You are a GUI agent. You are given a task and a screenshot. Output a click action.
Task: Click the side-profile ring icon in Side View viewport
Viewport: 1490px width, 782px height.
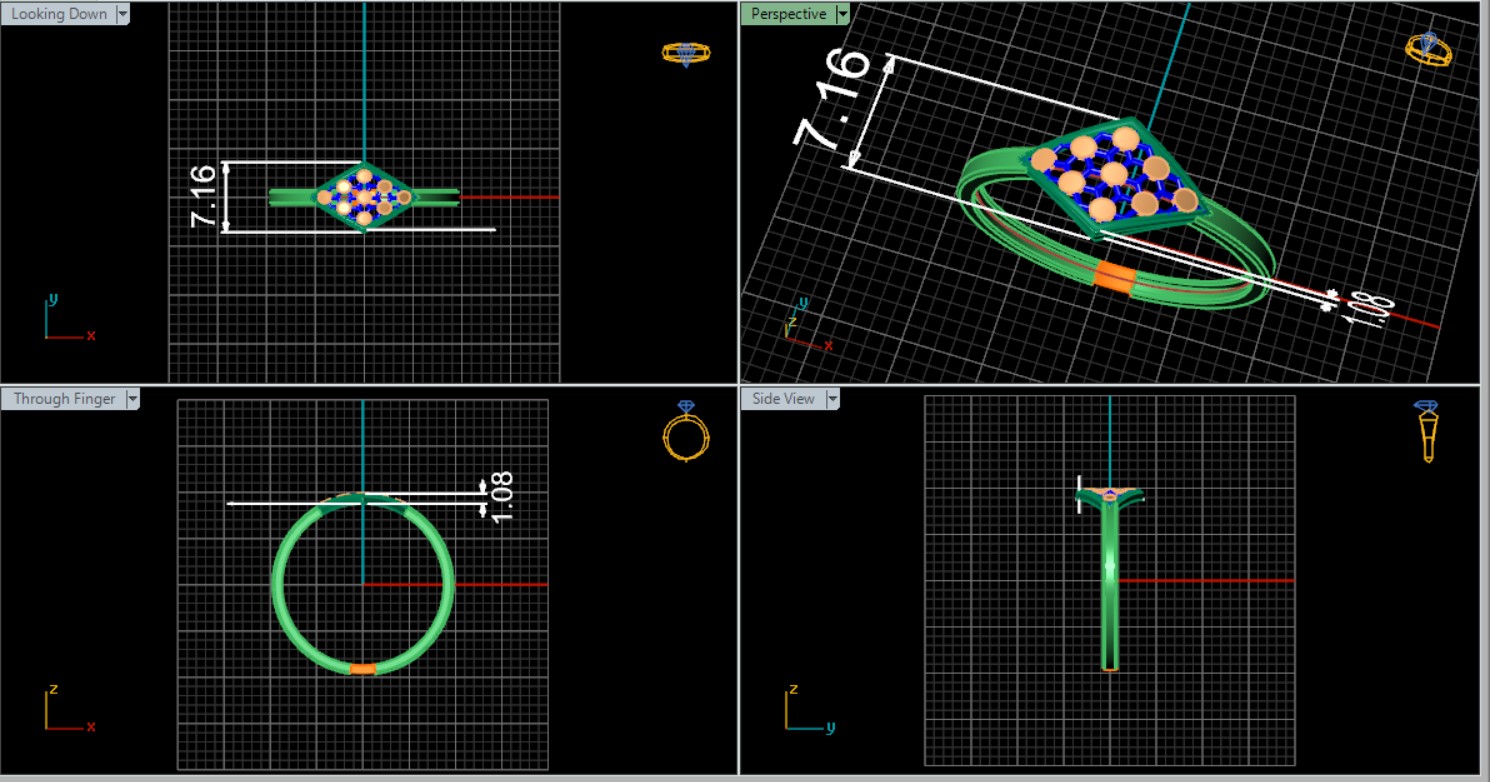click(x=1427, y=431)
